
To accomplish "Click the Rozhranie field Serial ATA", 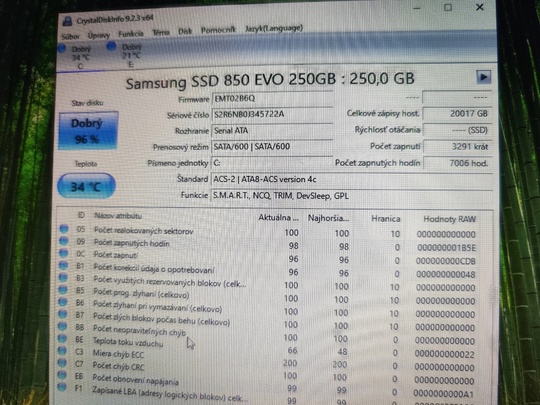I will [272, 131].
